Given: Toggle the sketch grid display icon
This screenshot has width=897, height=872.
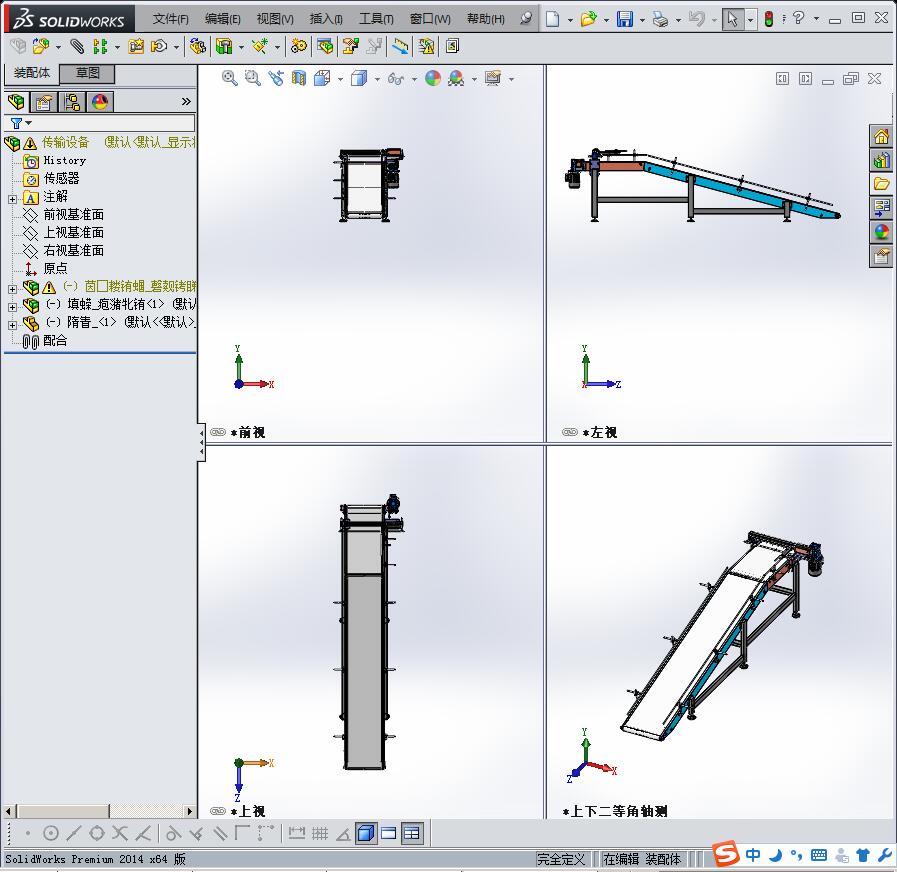Looking at the screenshot, I should [x=320, y=834].
